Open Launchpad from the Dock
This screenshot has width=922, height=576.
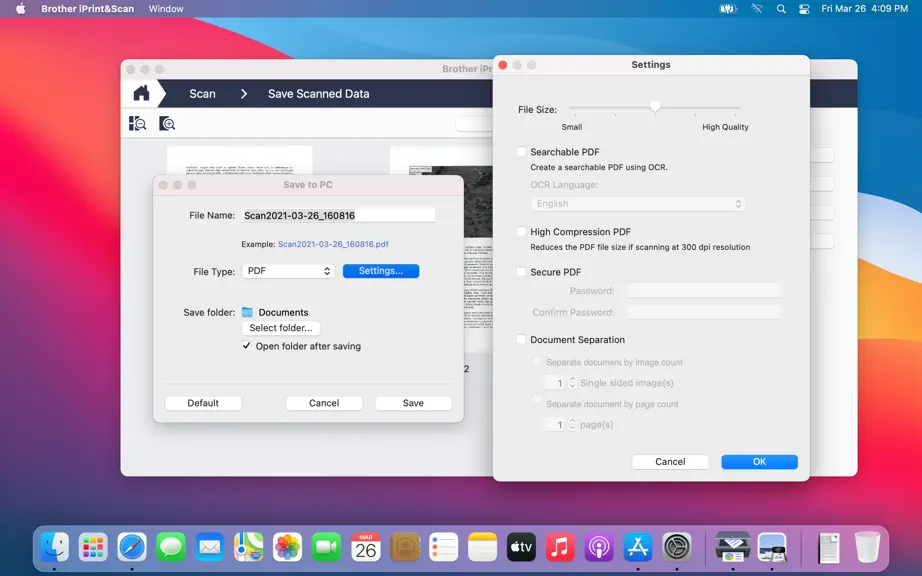click(93, 547)
